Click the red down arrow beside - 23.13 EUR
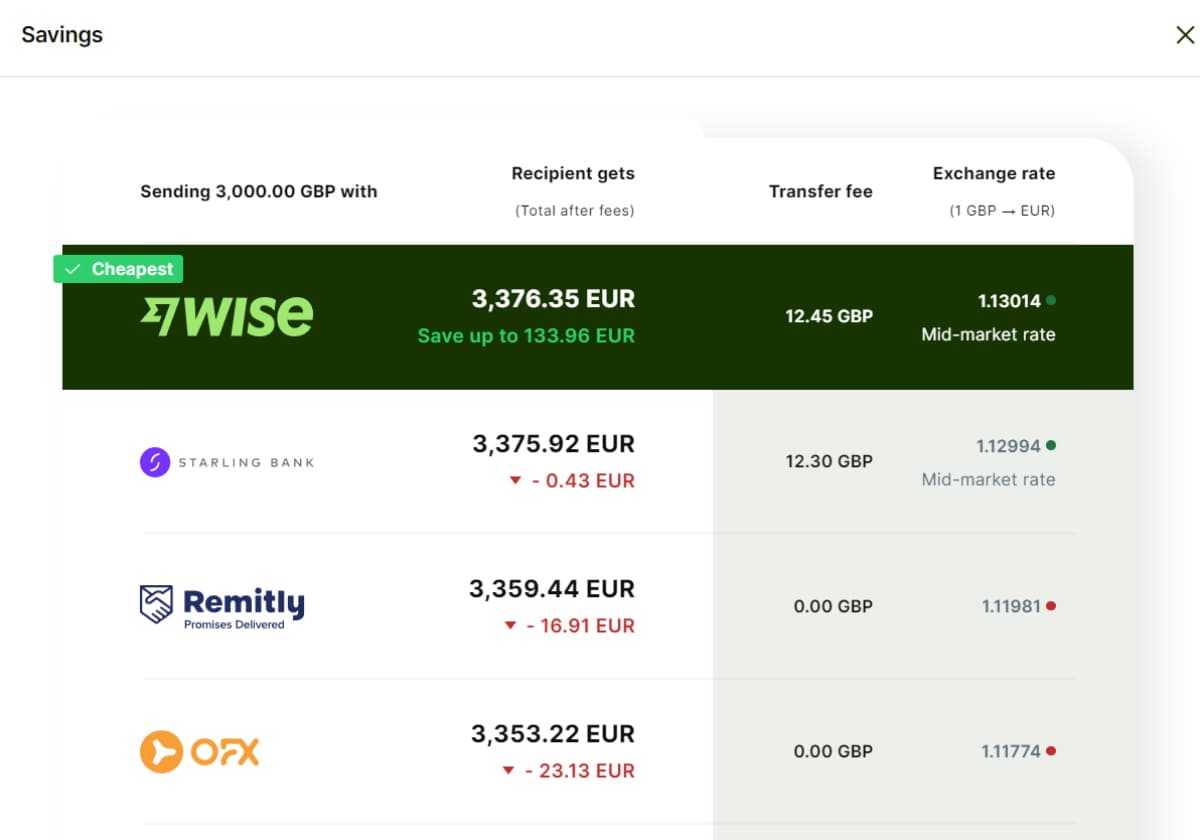This screenshot has height=840, width=1200. 508,771
